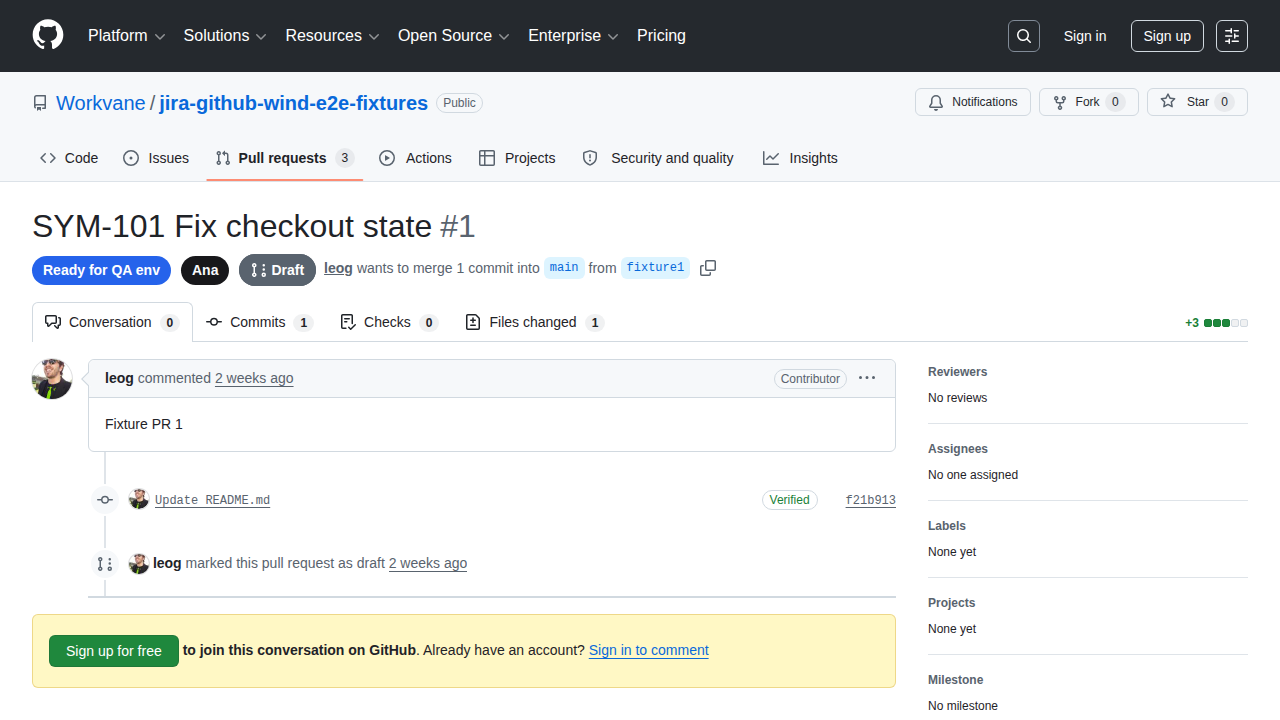Click the Sign in to comment link
Screen dimensions: 1280x720
click(x=649, y=650)
